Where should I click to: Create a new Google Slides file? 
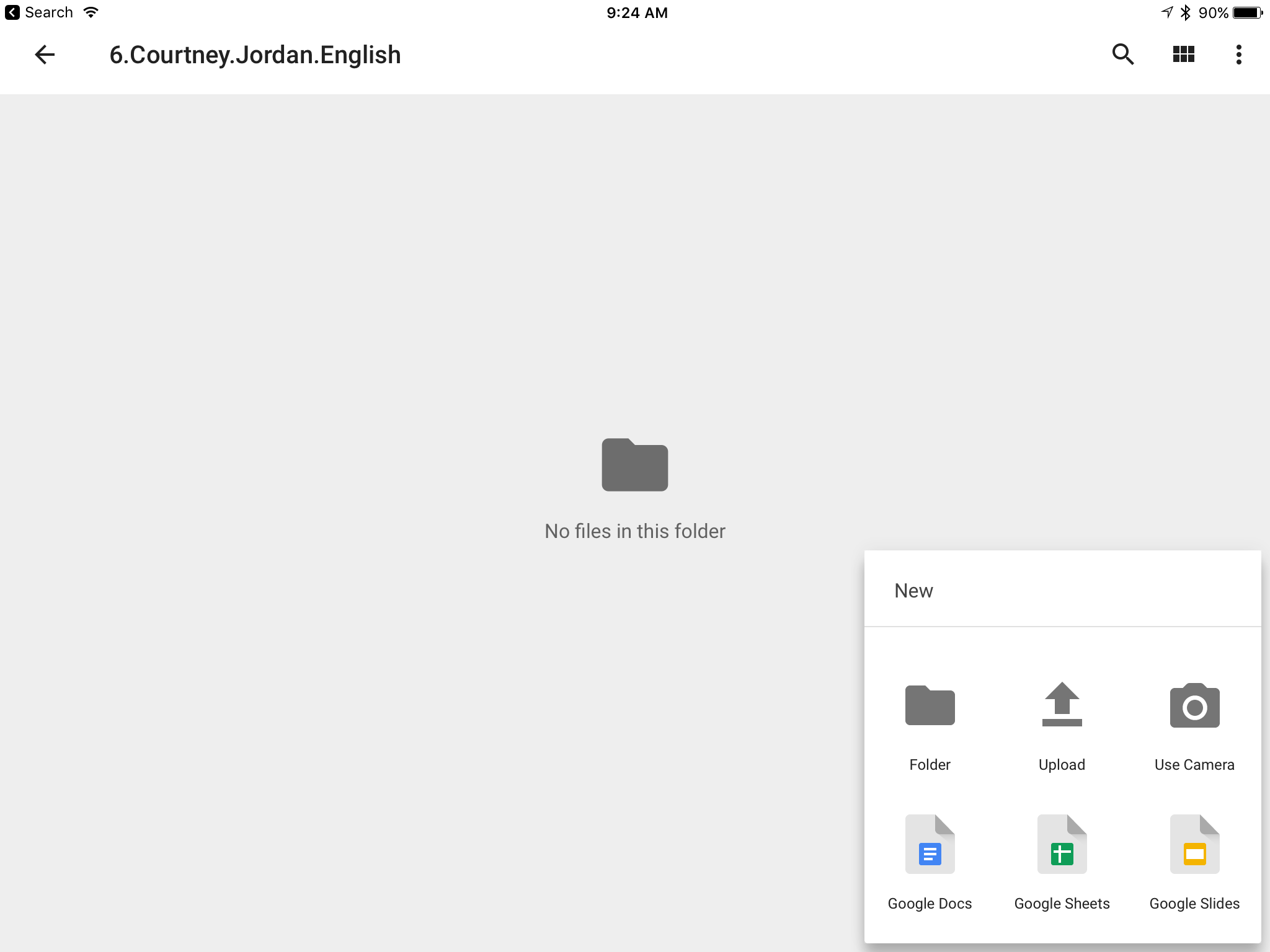(x=1194, y=844)
